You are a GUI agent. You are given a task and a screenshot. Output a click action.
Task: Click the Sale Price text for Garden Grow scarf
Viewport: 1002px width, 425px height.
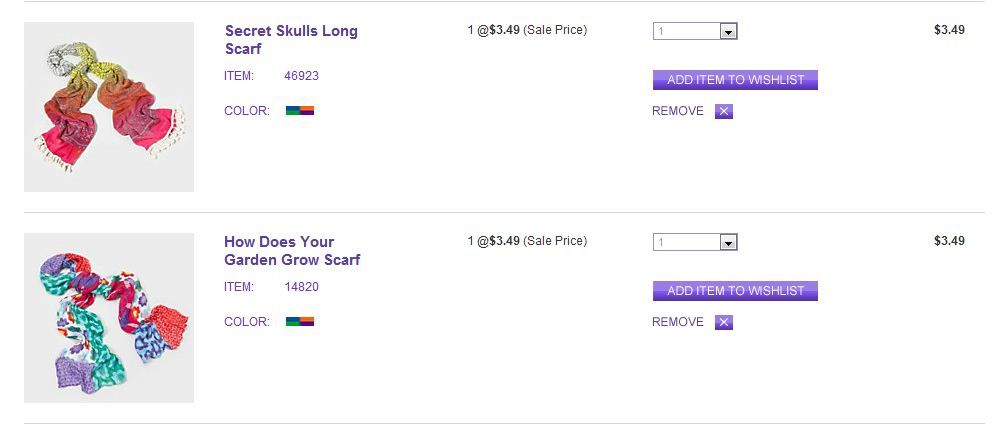click(x=555, y=241)
